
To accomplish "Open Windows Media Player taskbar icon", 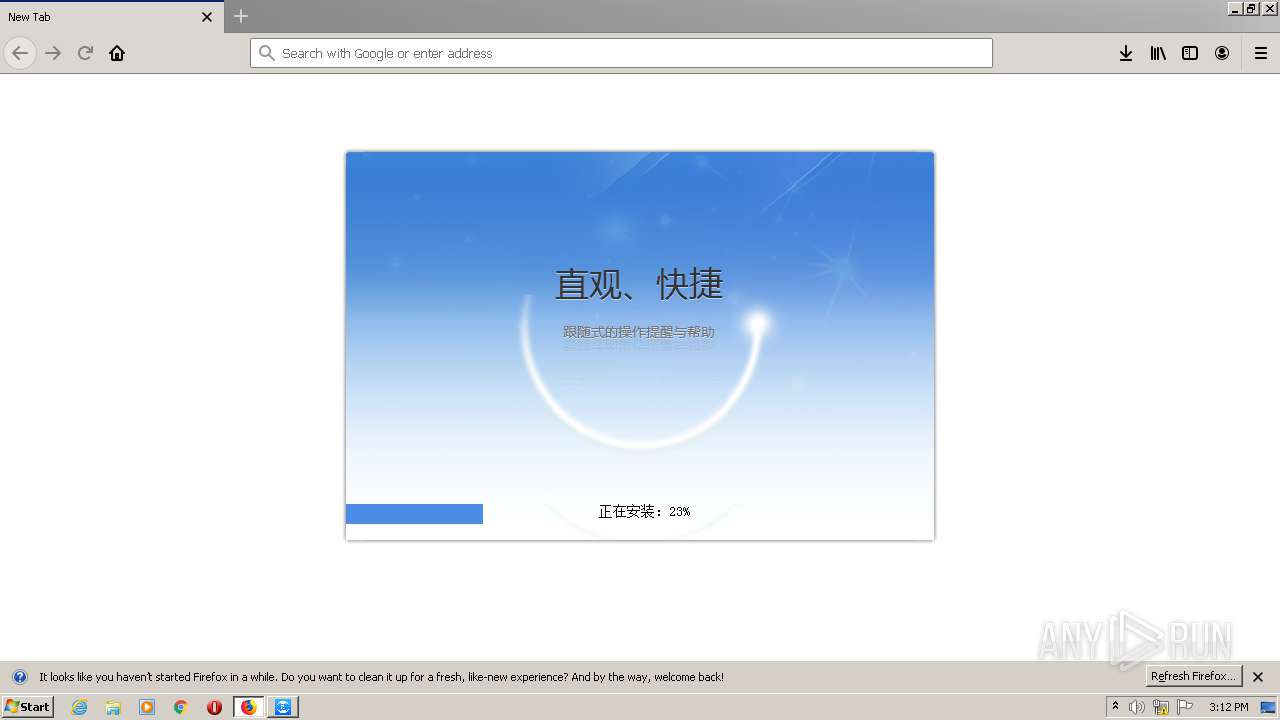I will [x=147, y=707].
